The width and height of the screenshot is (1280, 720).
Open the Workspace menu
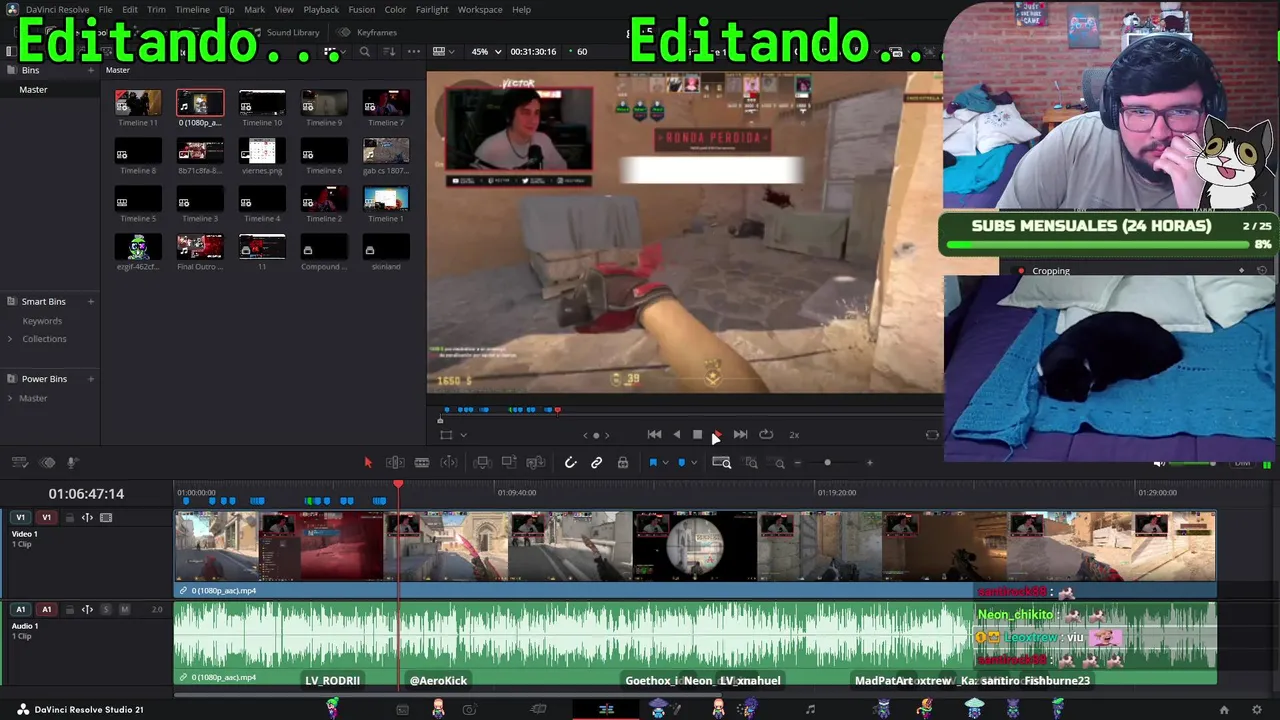(x=480, y=9)
